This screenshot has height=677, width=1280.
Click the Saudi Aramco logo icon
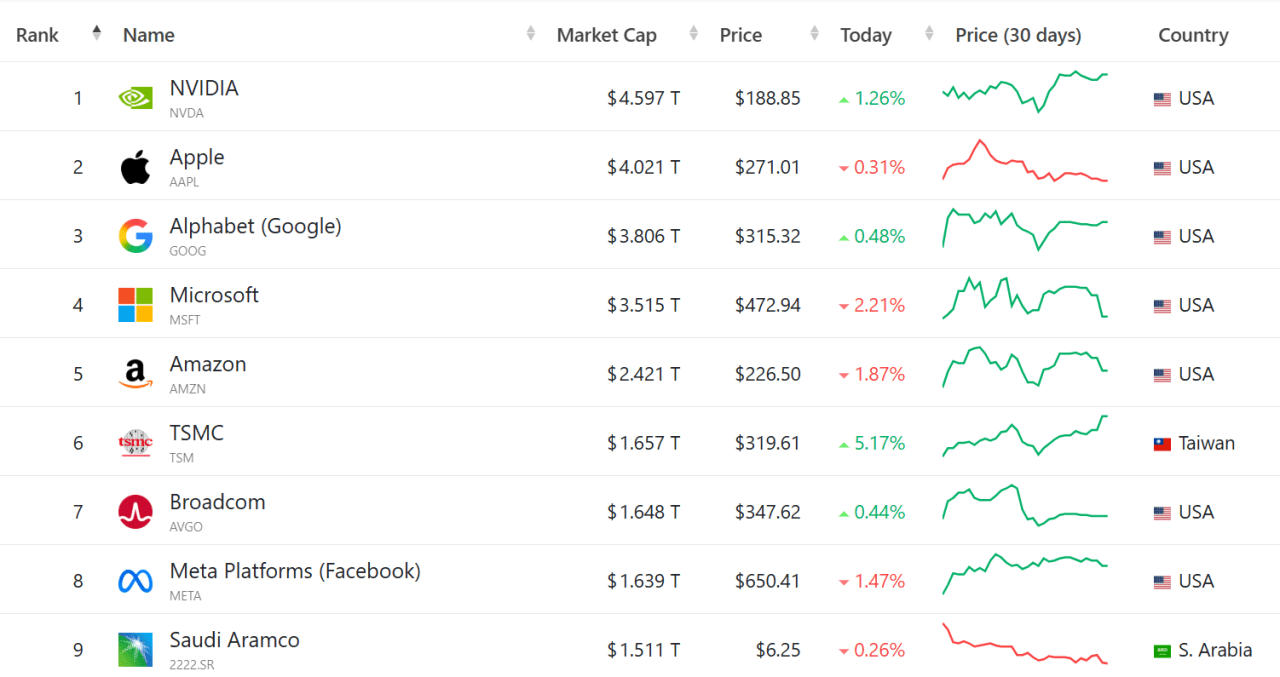coord(136,650)
